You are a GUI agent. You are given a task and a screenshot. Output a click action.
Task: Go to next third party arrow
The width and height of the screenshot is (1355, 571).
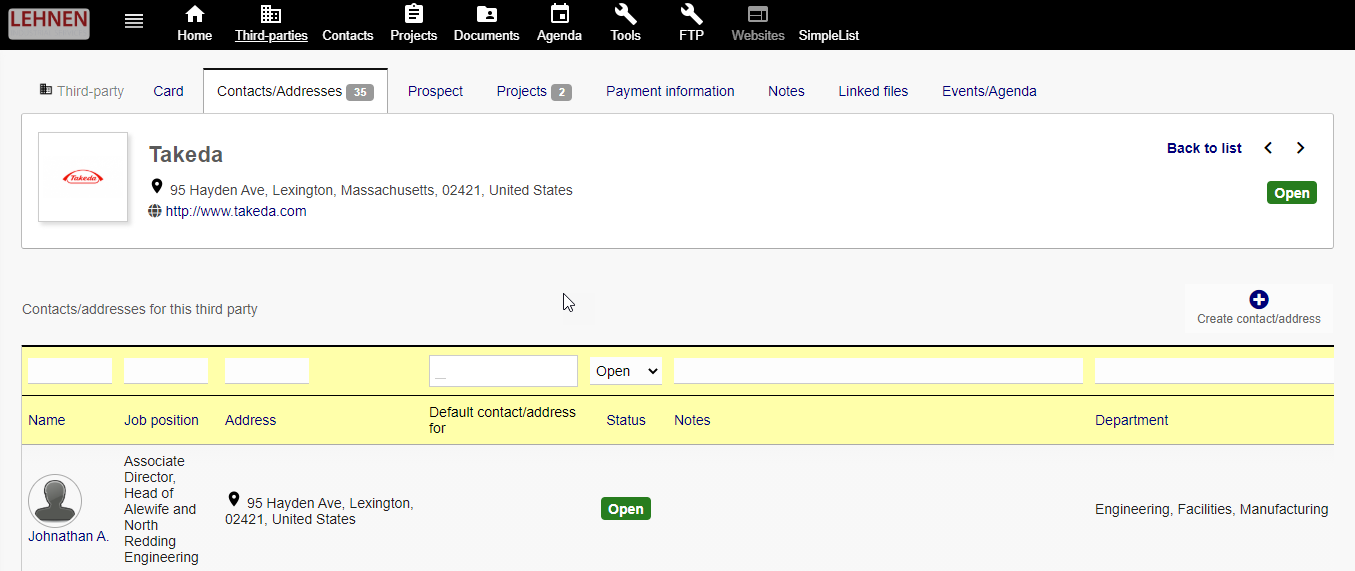coord(1300,148)
